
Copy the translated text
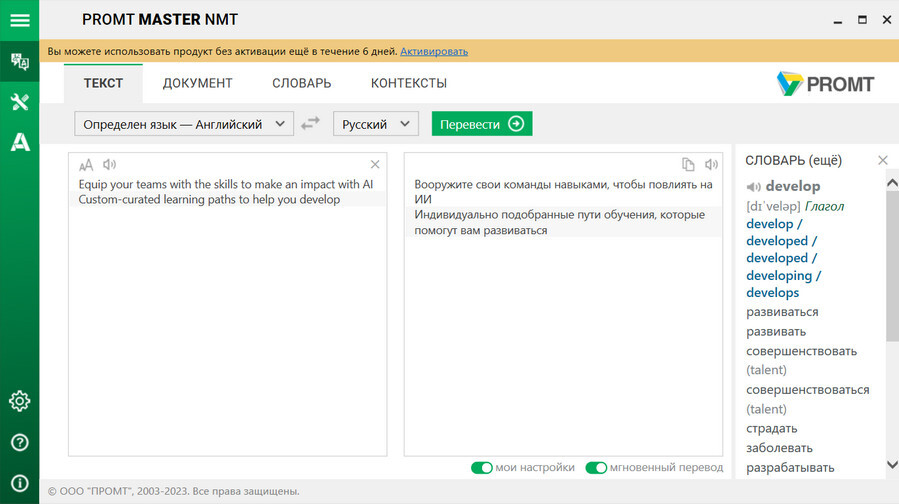coord(688,165)
